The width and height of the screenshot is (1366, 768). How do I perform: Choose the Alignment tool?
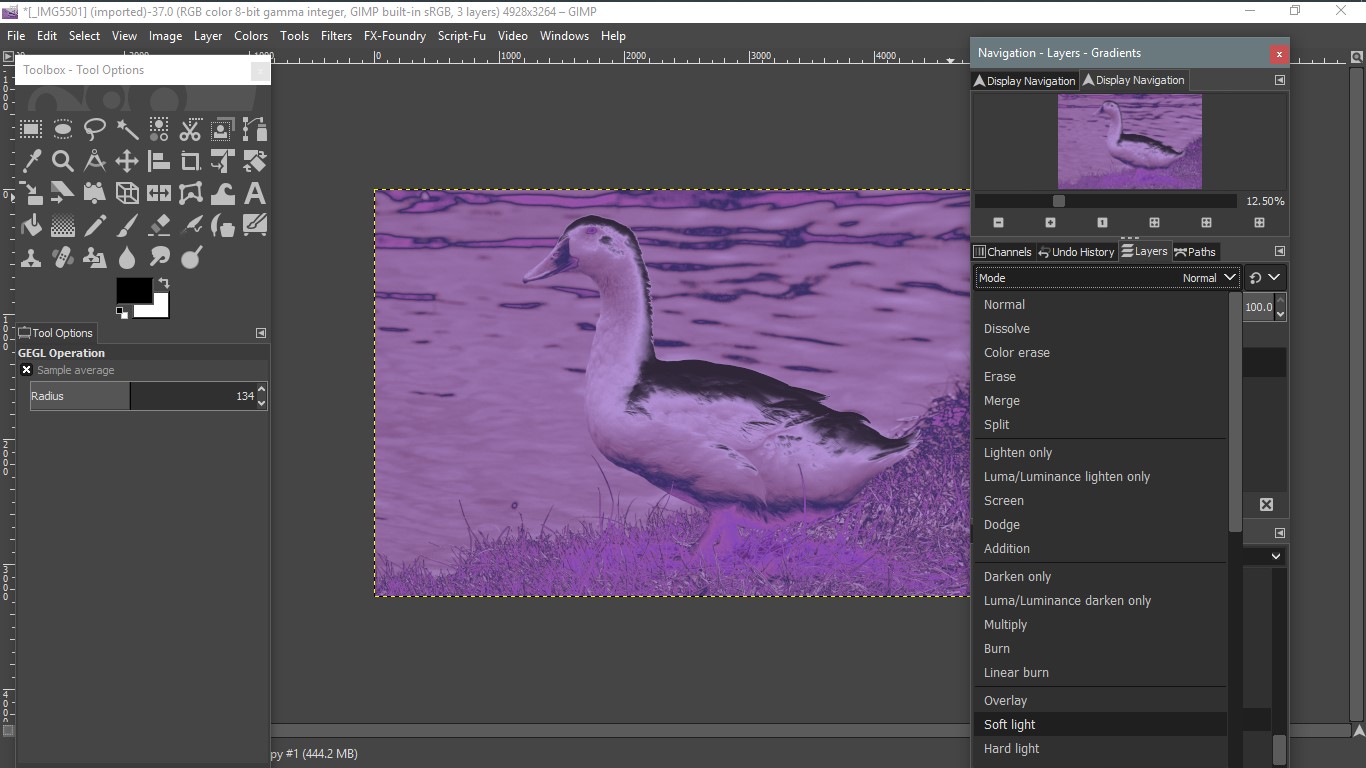[x=159, y=161]
